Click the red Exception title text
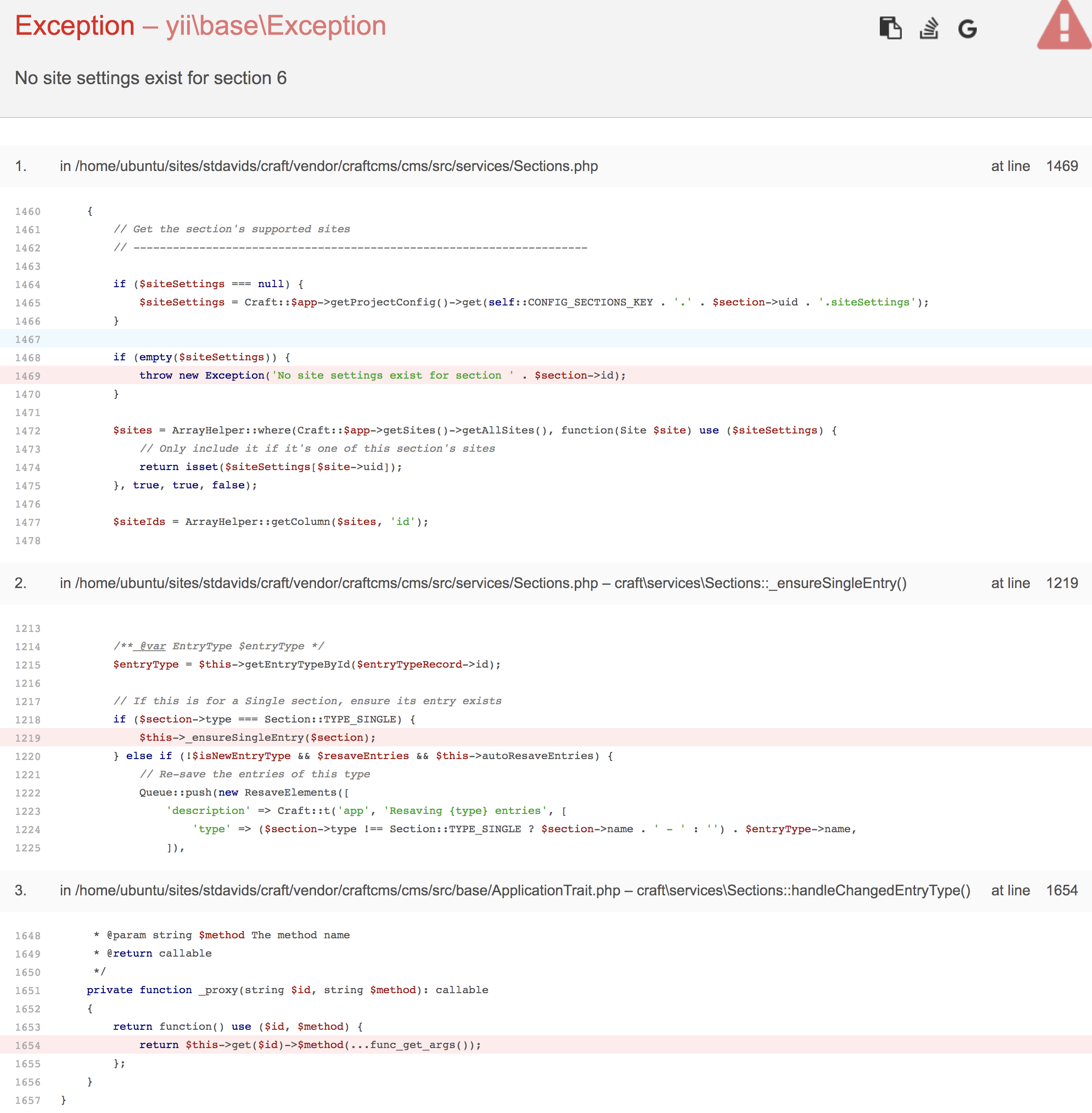The width and height of the screenshot is (1092, 1113). pos(75,26)
